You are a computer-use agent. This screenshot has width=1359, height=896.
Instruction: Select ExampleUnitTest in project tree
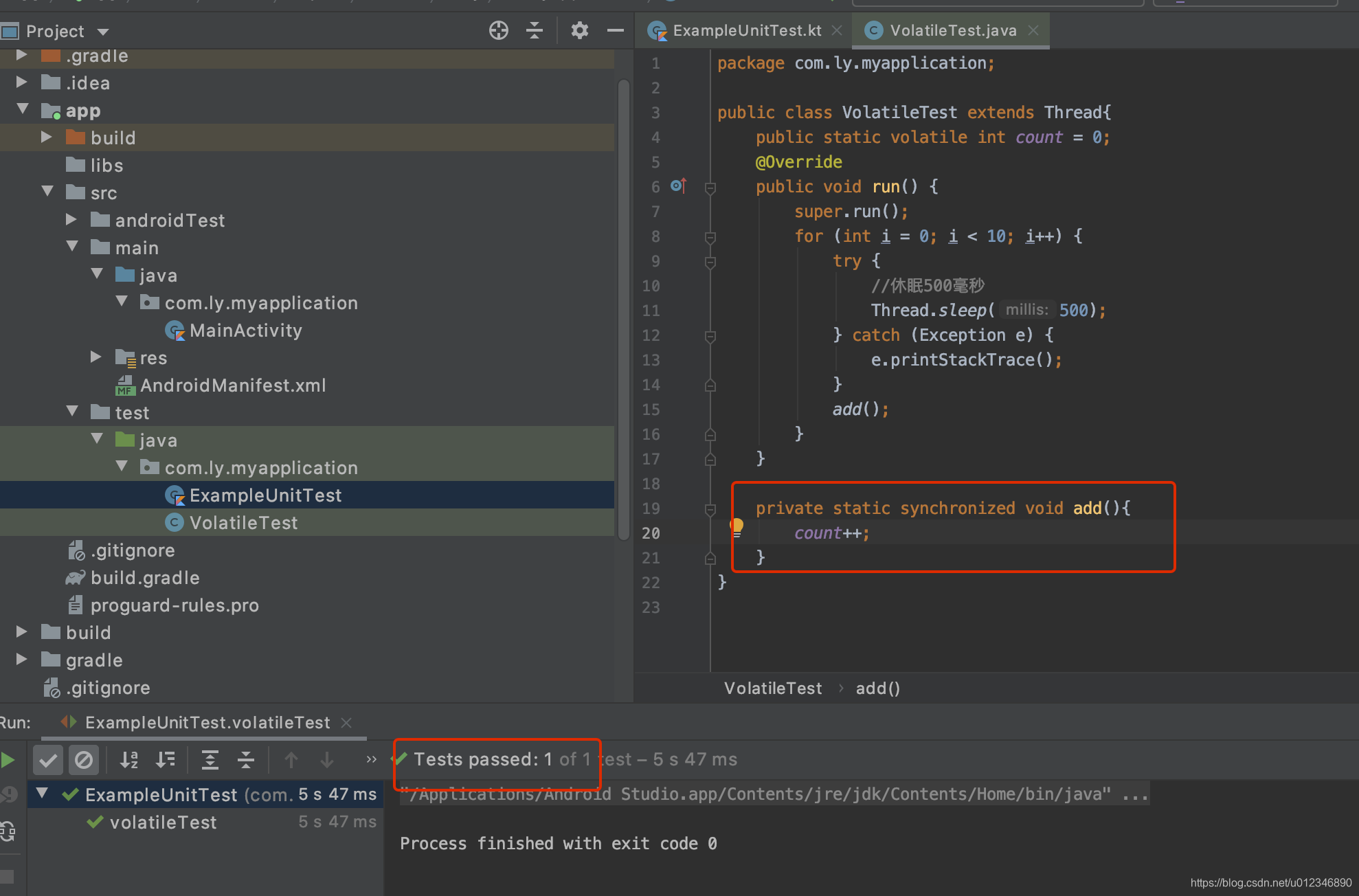tap(254, 495)
